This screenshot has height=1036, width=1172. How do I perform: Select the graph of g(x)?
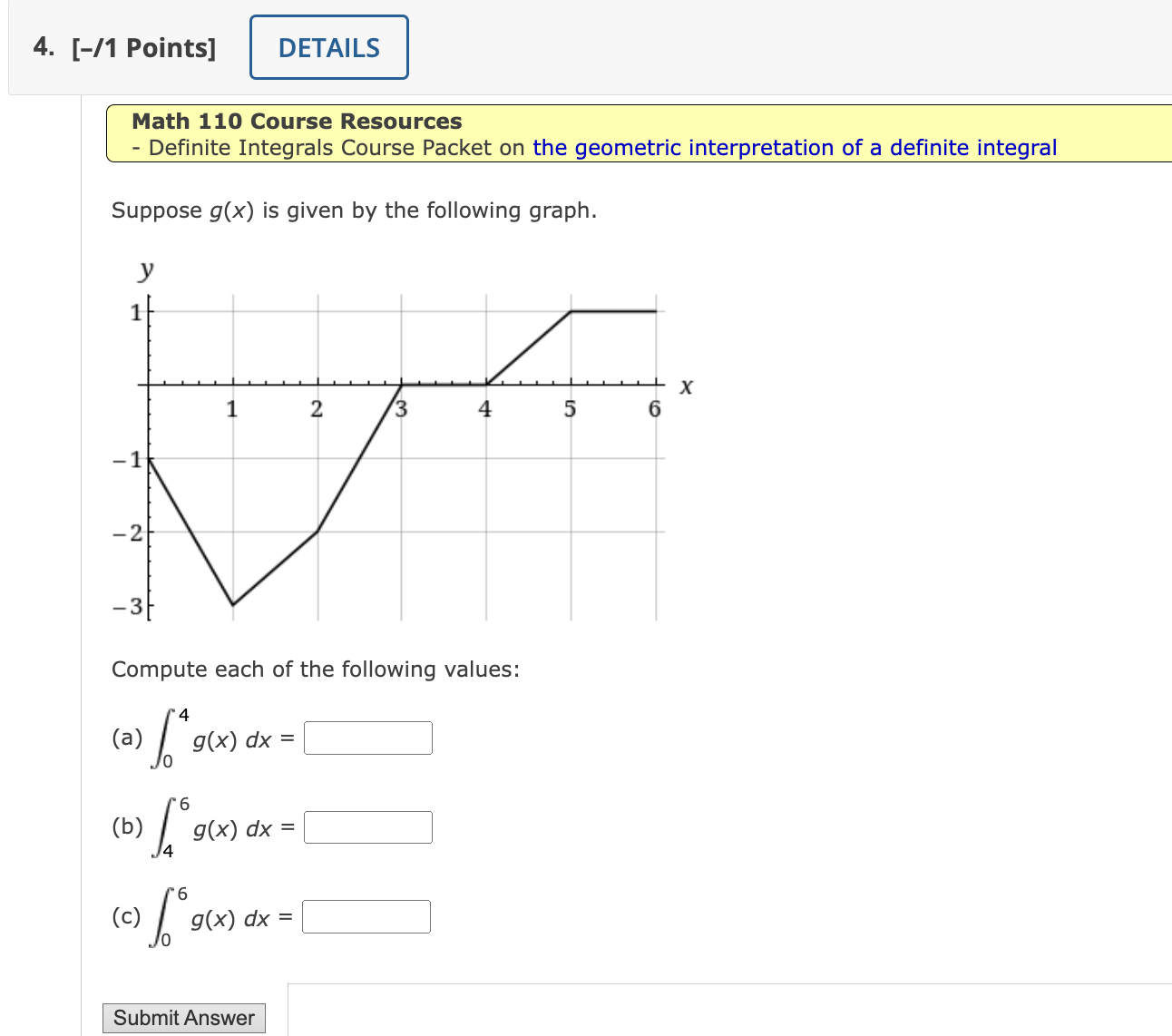point(399,435)
